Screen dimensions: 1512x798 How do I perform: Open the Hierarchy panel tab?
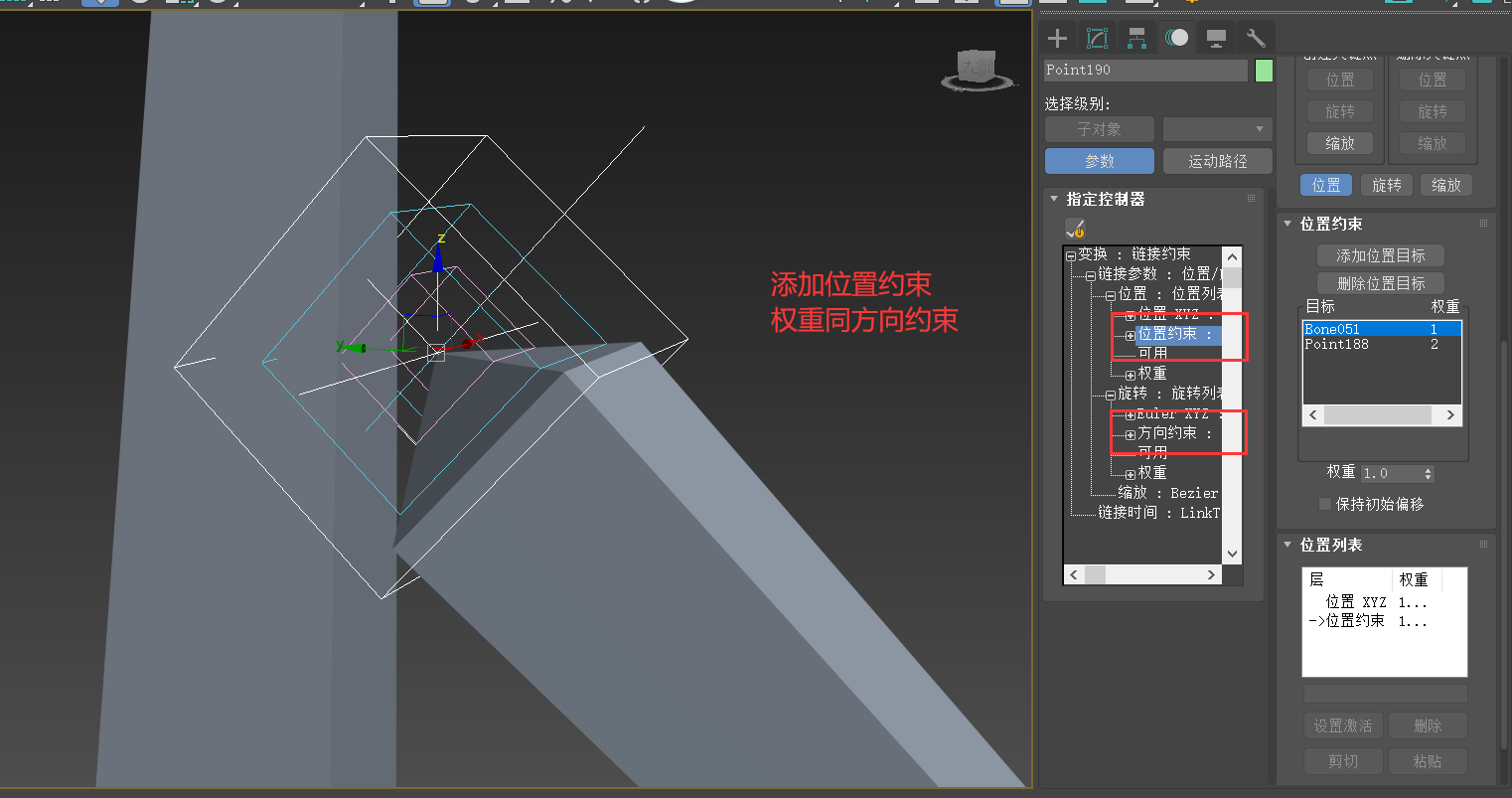1136,39
